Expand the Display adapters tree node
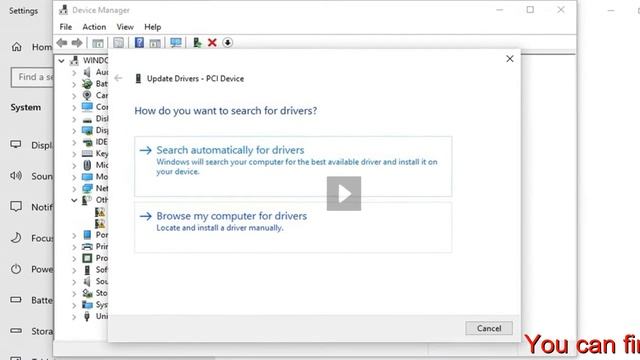Viewport: 640px width, 360px height. tap(74, 131)
